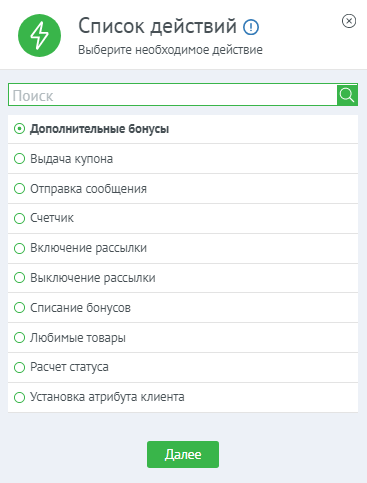Click the Далее button

[183, 454]
